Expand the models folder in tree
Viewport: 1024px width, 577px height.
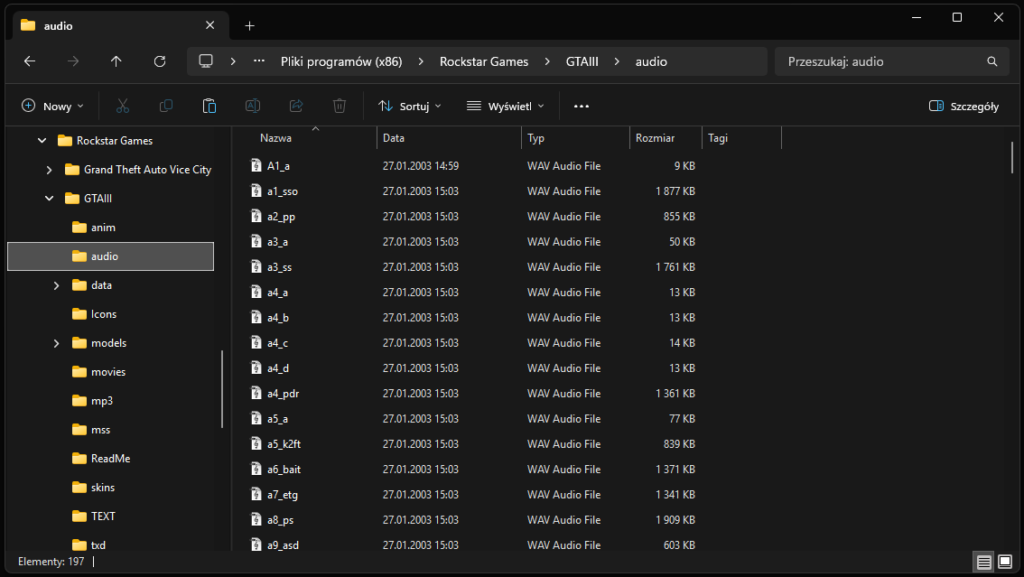click(x=57, y=343)
